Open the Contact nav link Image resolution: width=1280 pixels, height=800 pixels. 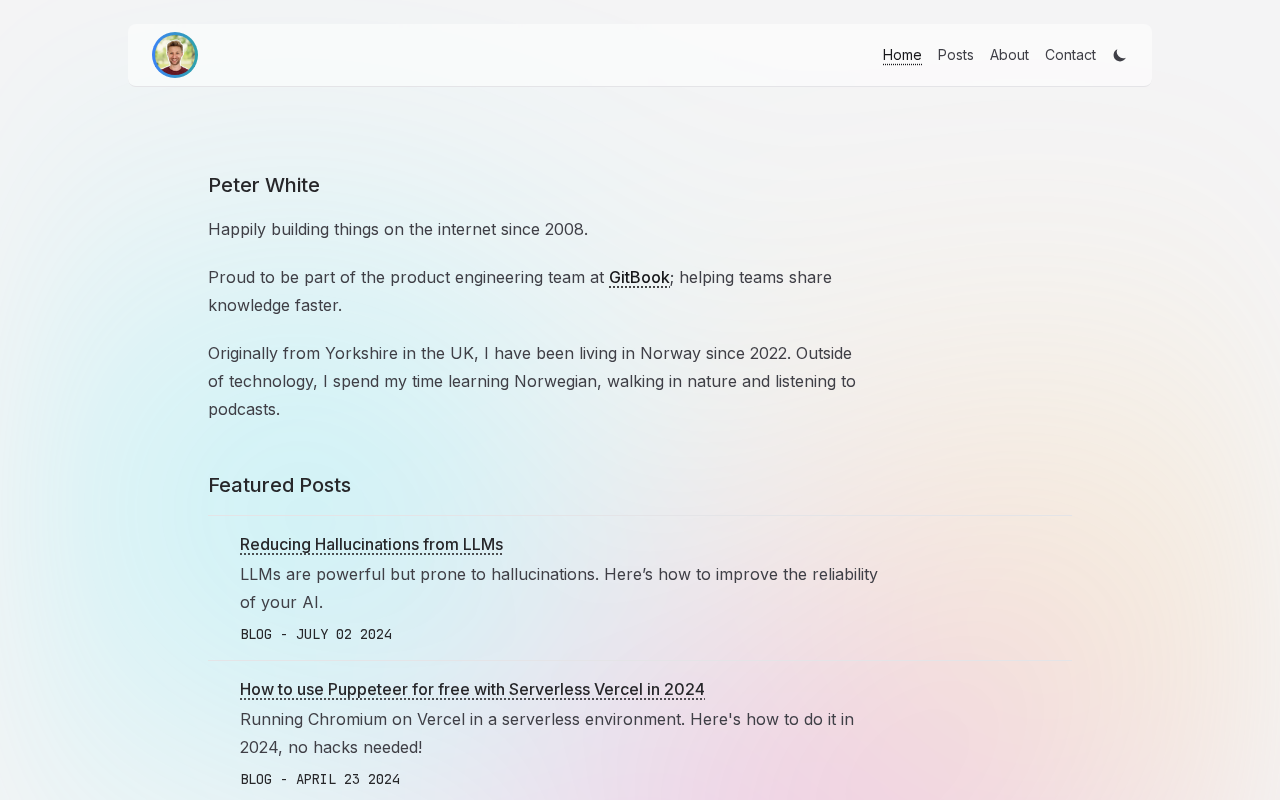(1070, 55)
